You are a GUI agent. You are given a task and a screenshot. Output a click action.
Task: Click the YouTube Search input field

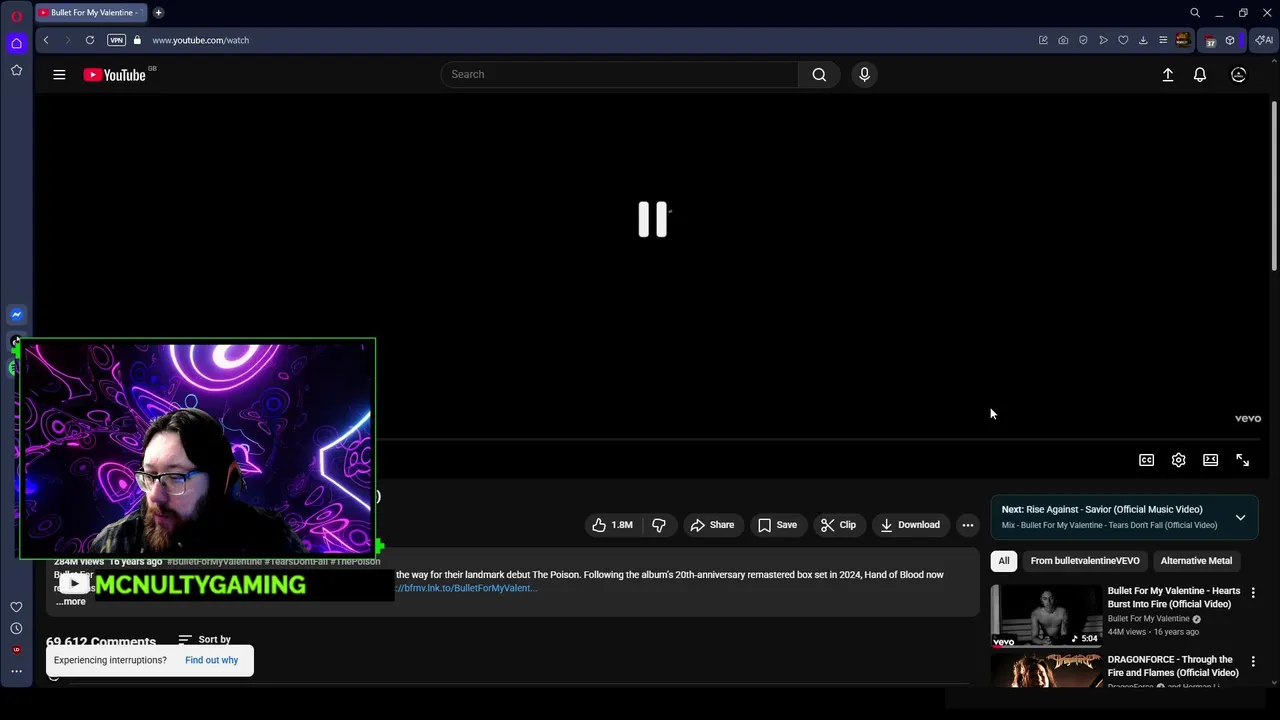(x=620, y=74)
